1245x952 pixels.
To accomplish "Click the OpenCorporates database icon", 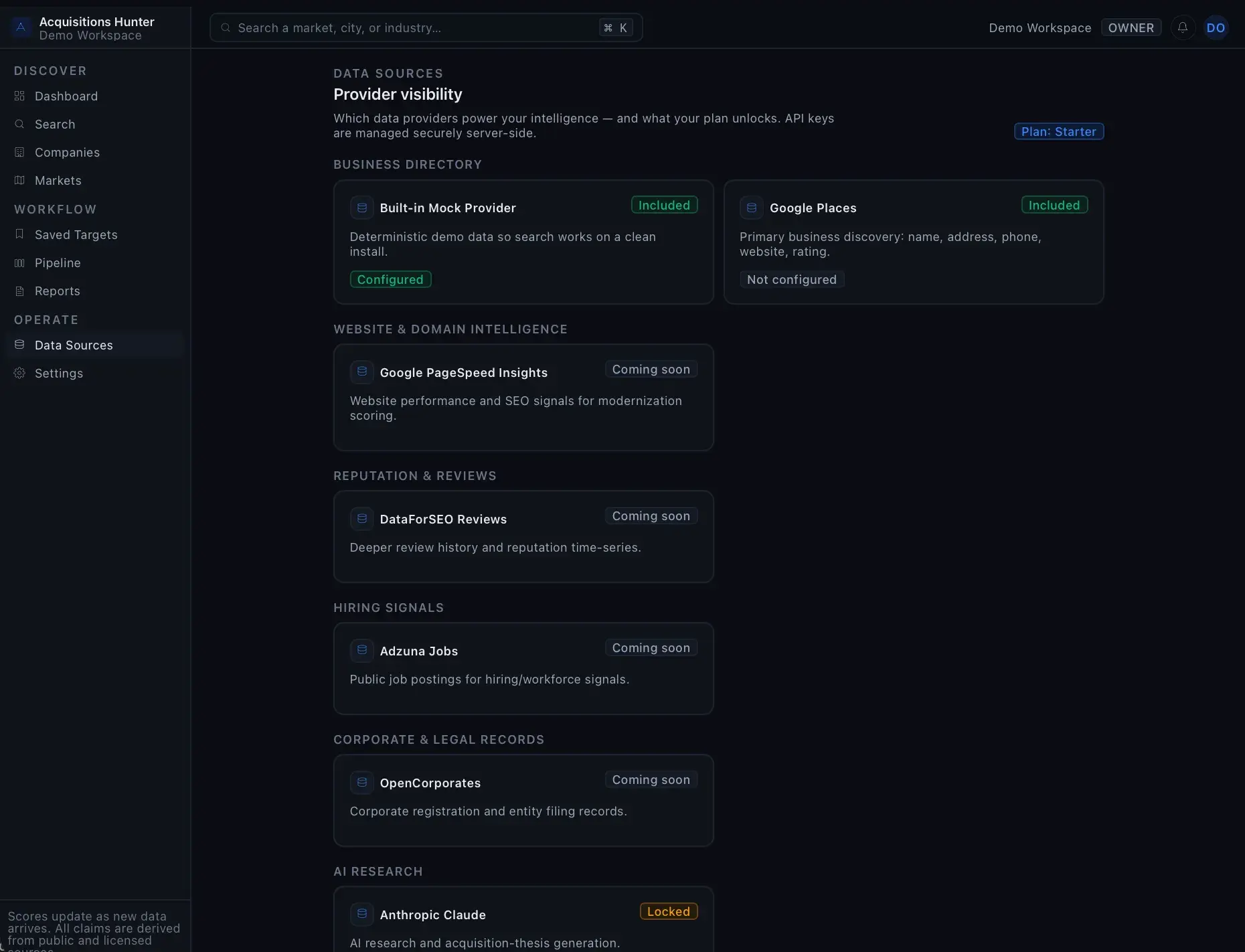I will (361, 782).
